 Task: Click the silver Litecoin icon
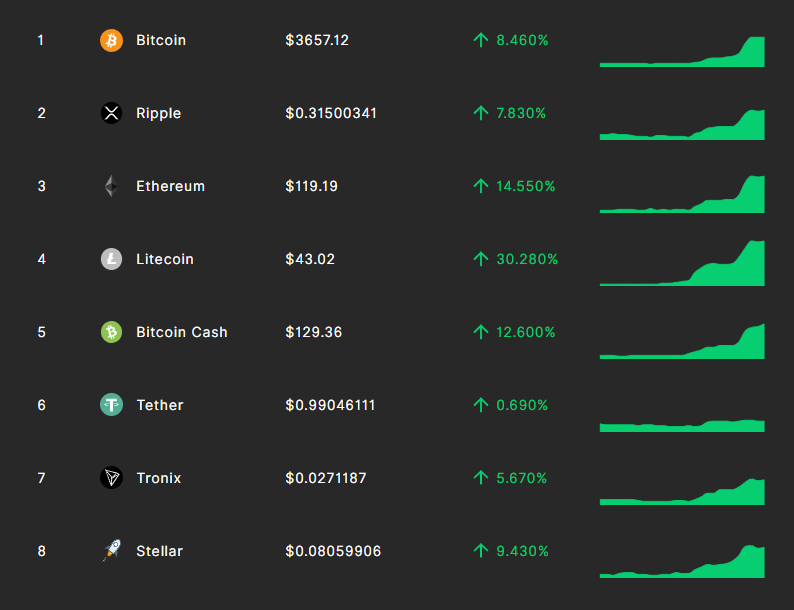111,259
